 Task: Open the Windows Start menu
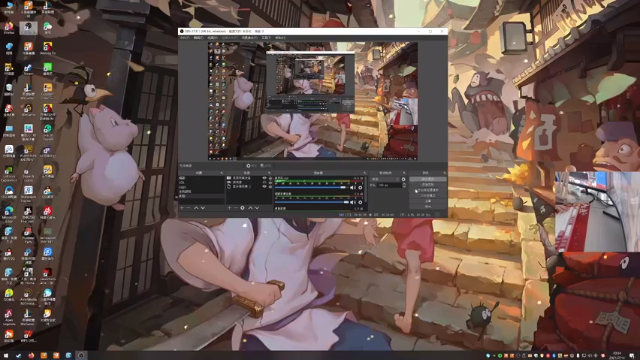point(6,356)
